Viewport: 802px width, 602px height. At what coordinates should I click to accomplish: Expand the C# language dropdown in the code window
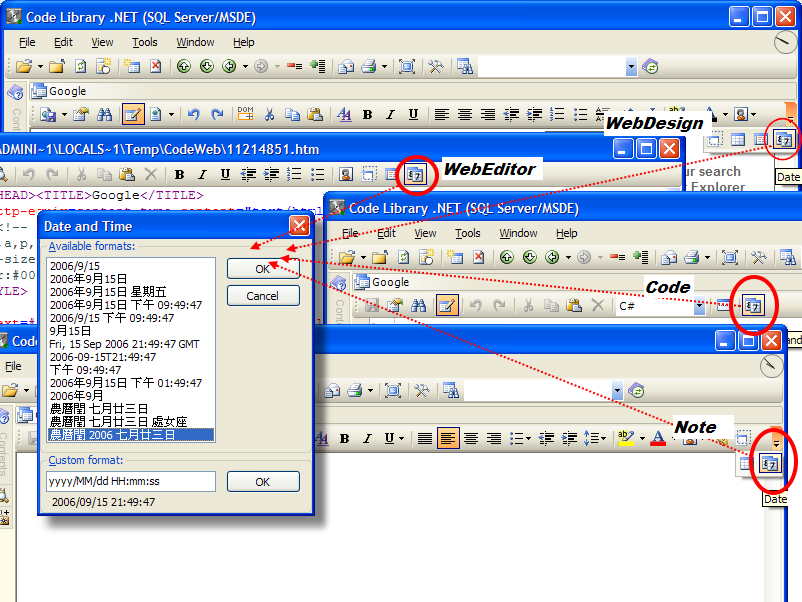[x=699, y=306]
